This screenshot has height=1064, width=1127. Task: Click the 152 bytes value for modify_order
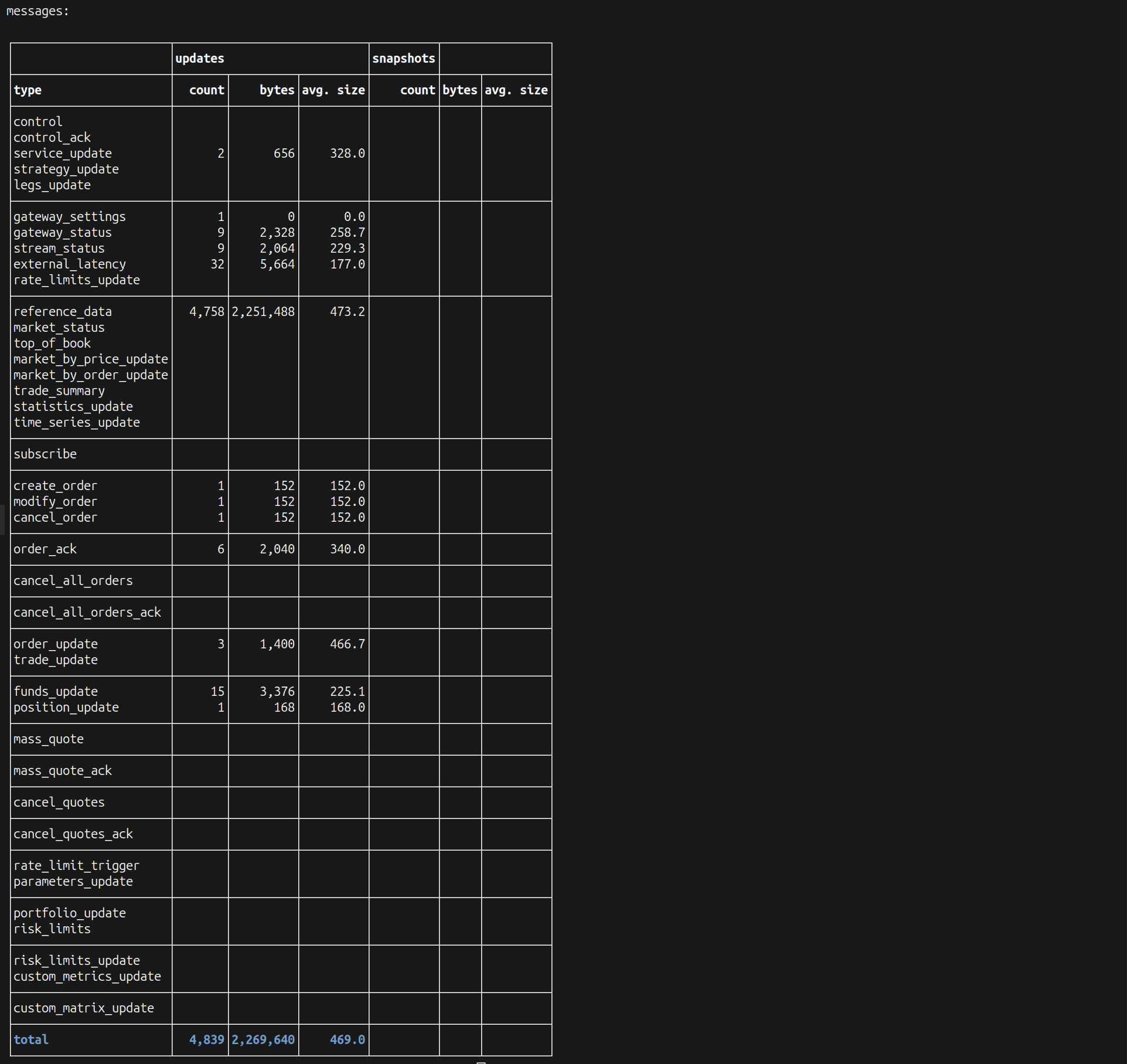click(284, 502)
